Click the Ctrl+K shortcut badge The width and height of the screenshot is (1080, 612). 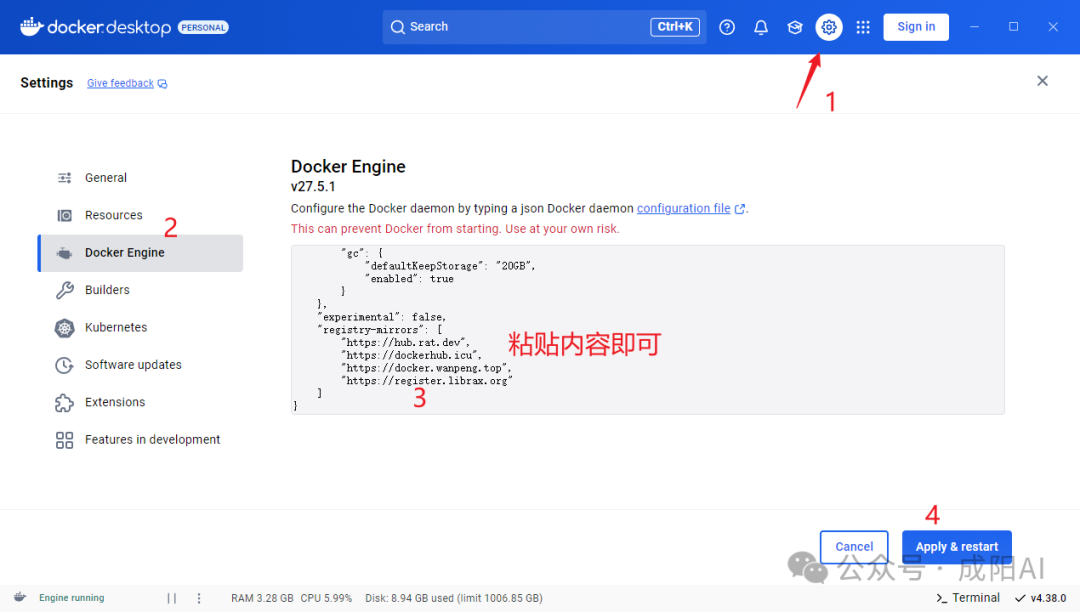(674, 27)
